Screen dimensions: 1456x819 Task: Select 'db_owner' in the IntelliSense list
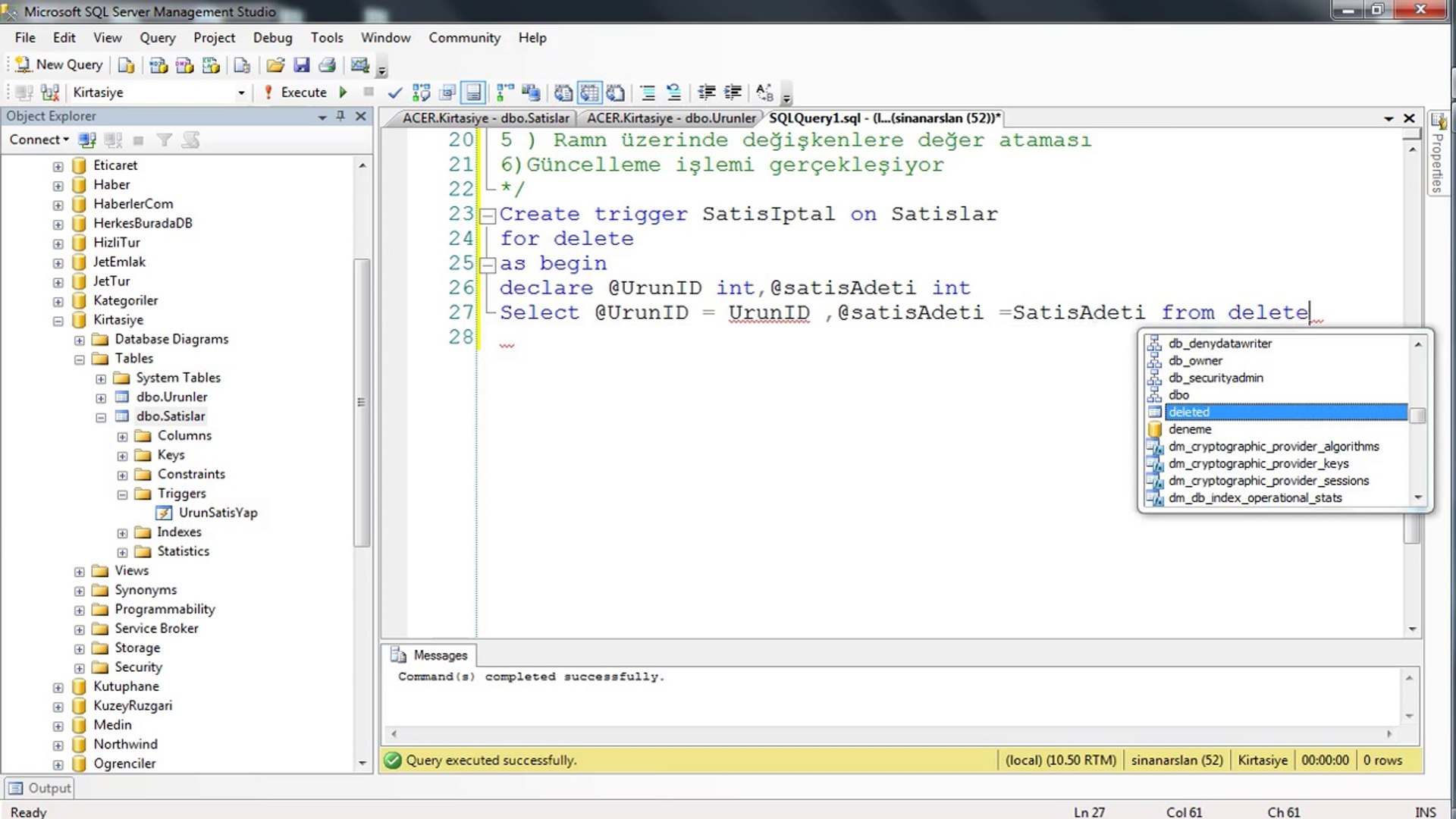pyautogui.click(x=1195, y=361)
